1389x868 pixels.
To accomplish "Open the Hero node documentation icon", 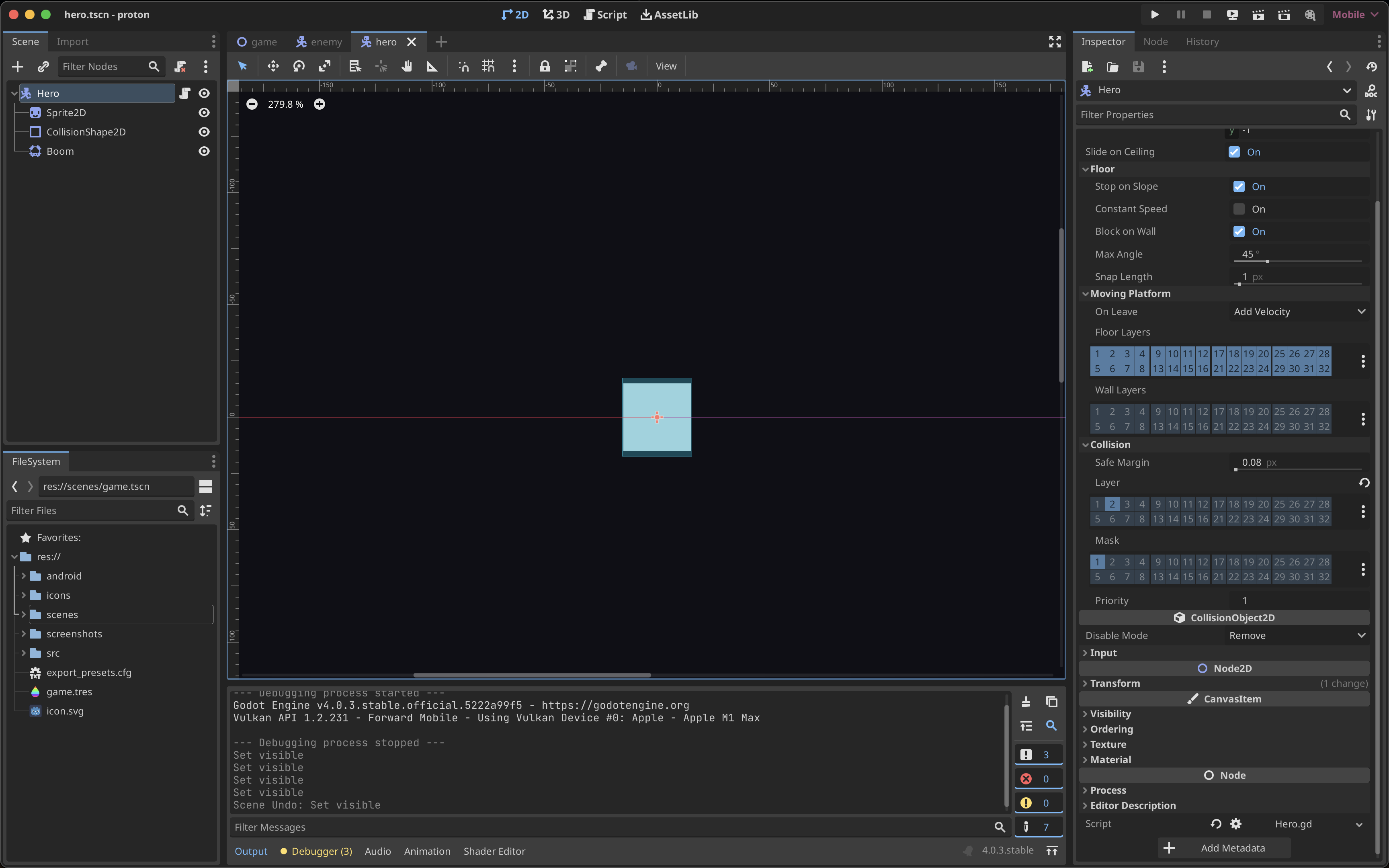I will pos(1371,90).
